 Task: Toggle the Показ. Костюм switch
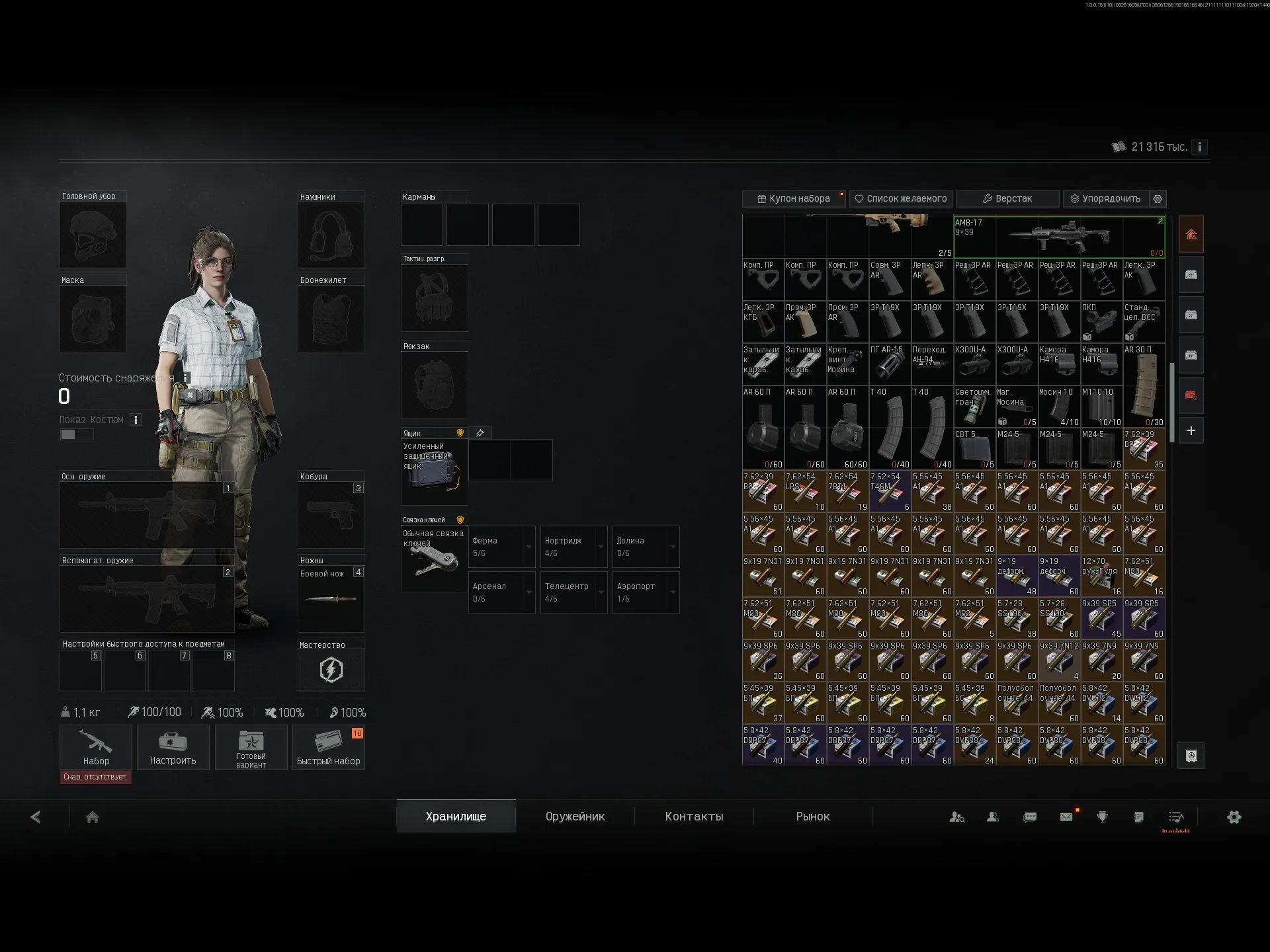click(77, 434)
